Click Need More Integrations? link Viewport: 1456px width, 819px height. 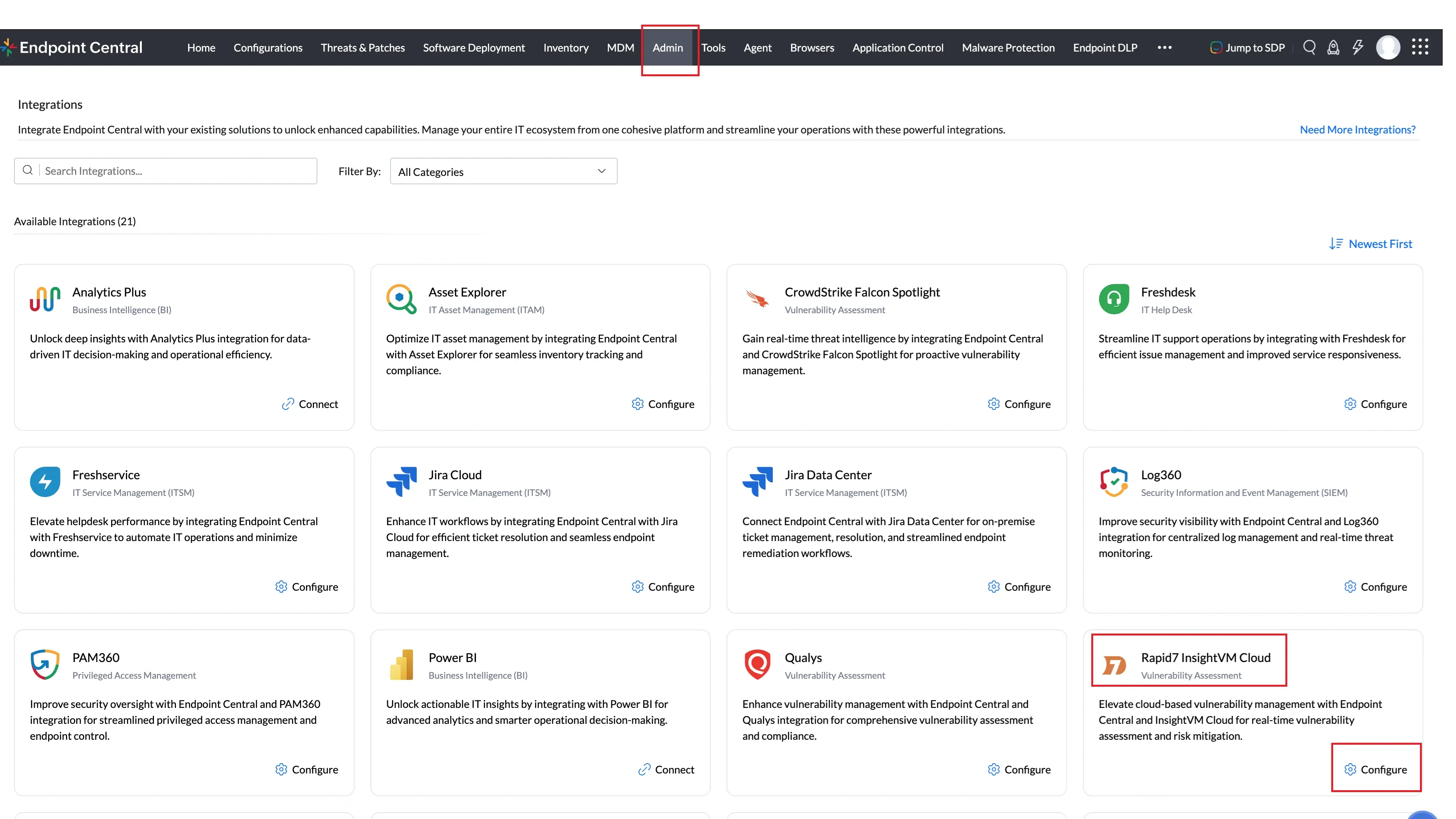pyautogui.click(x=1358, y=129)
